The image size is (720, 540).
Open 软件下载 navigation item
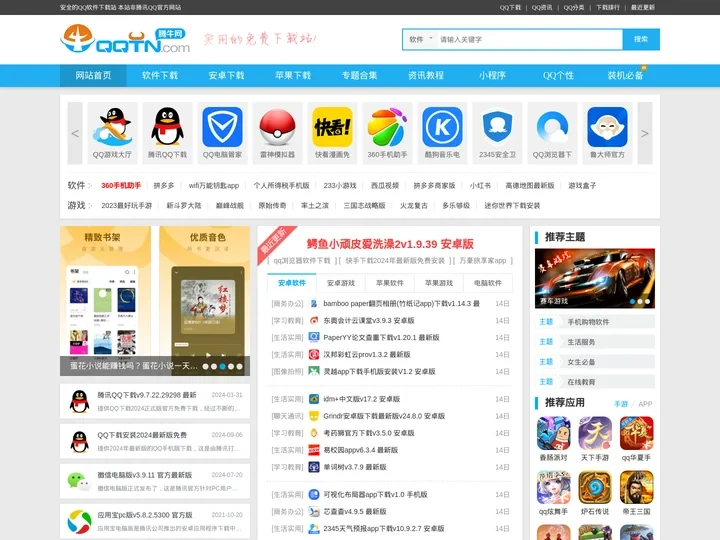(x=160, y=76)
